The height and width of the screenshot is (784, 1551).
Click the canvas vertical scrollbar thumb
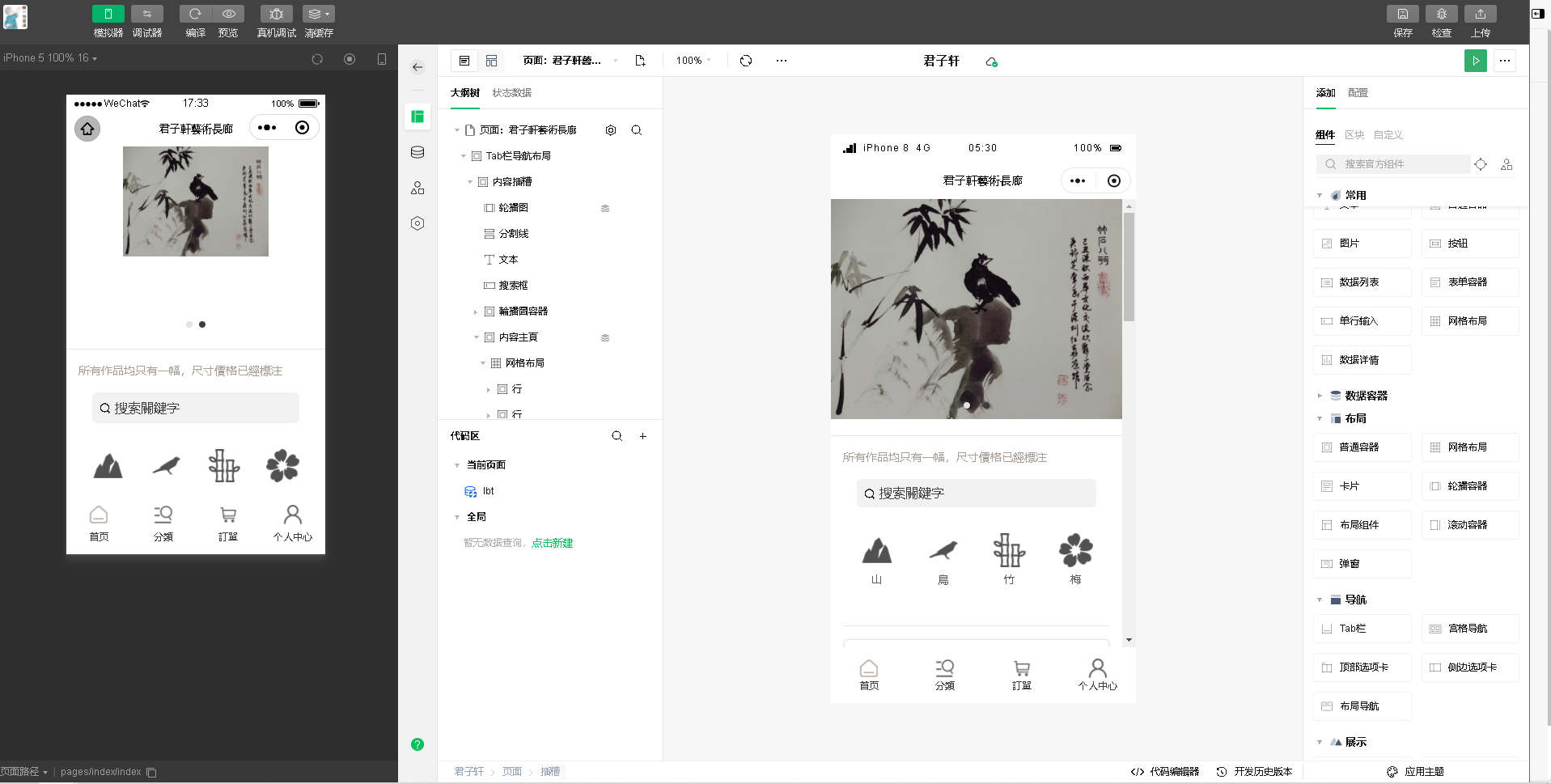(1129, 267)
